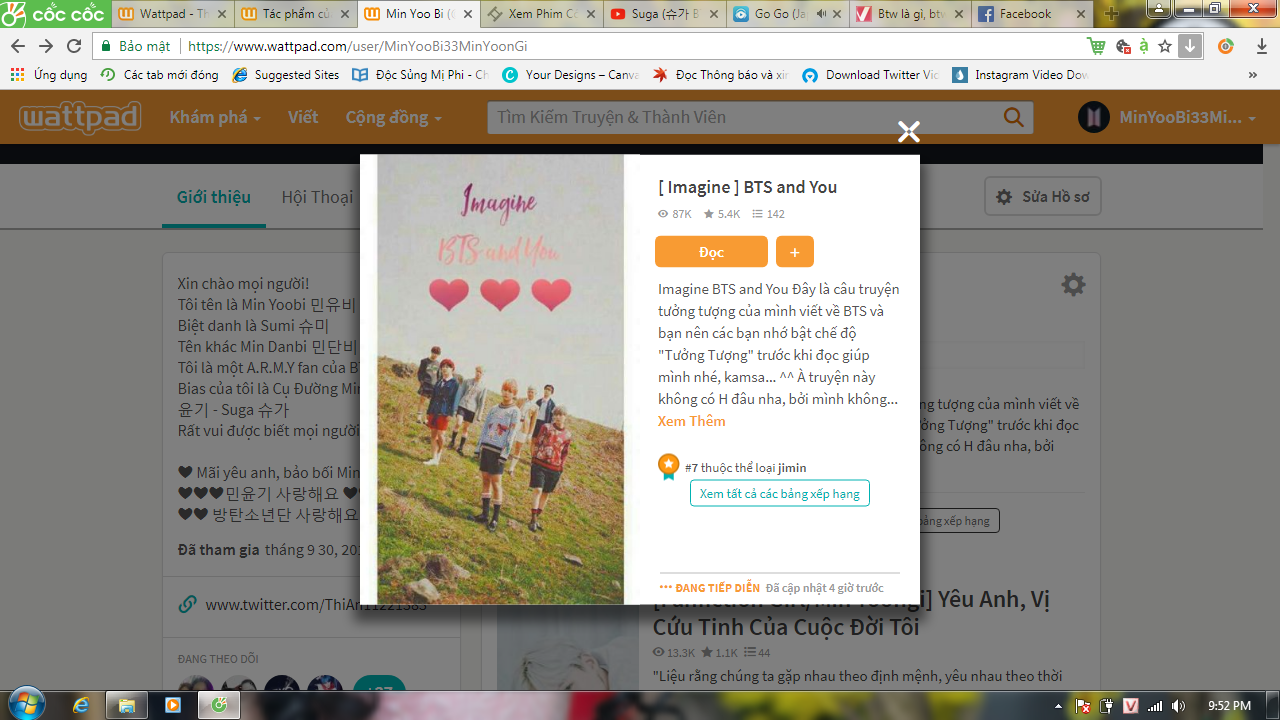Click browser Forward arrow
Viewport: 1280px width, 720px height.
click(x=46, y=46)
